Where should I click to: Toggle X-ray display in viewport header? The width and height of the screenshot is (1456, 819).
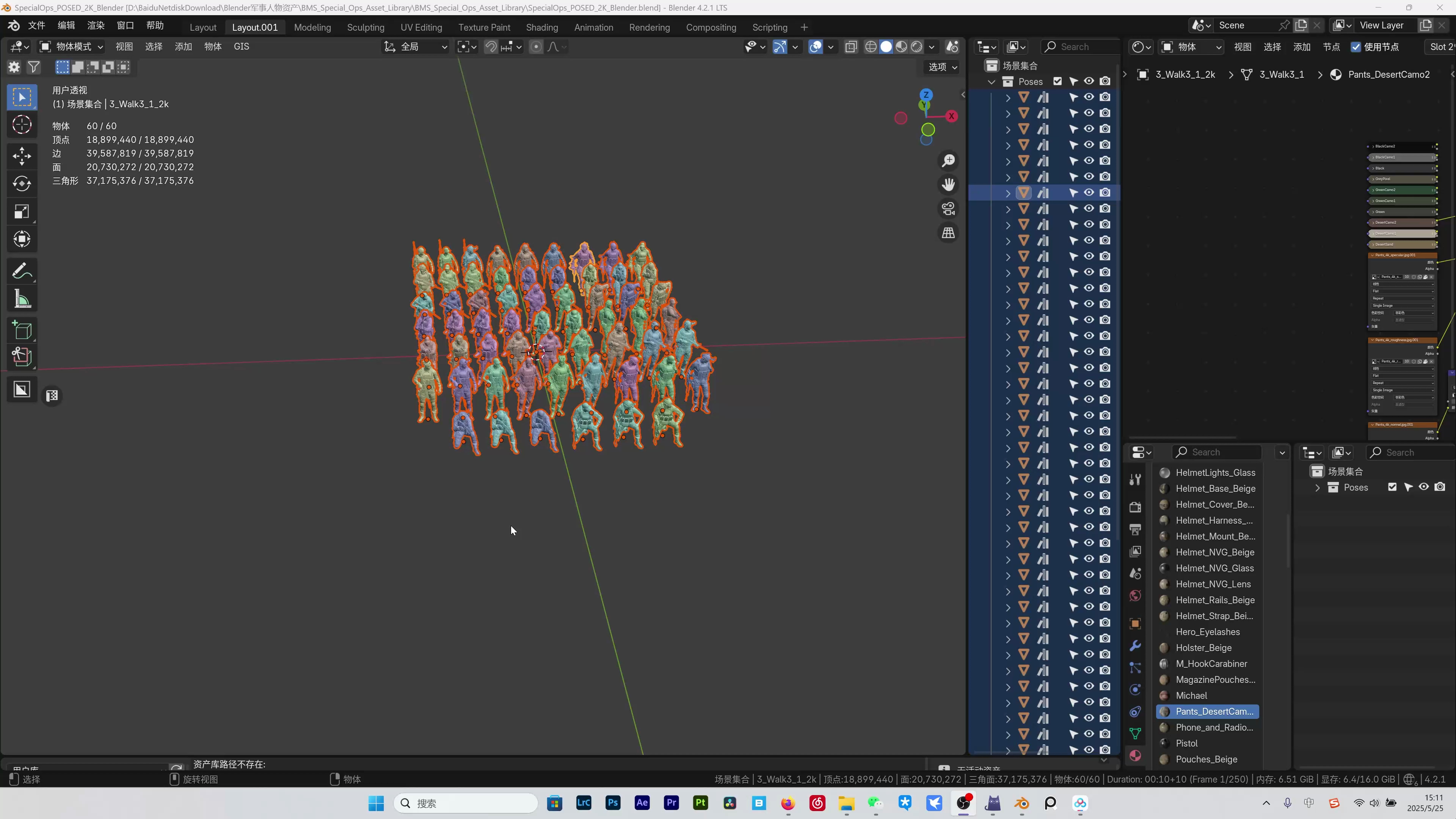850,47
